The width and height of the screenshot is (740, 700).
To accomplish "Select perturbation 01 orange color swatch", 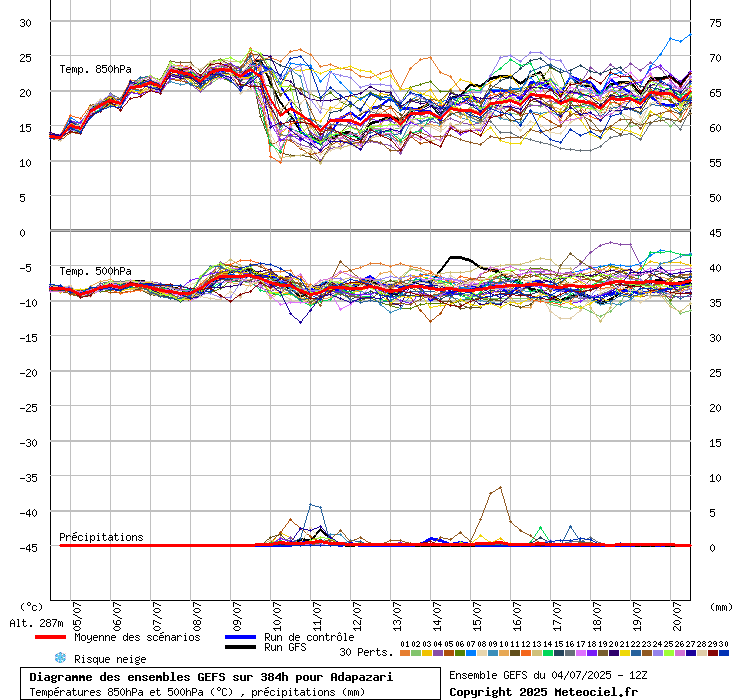I will (405, 653).
